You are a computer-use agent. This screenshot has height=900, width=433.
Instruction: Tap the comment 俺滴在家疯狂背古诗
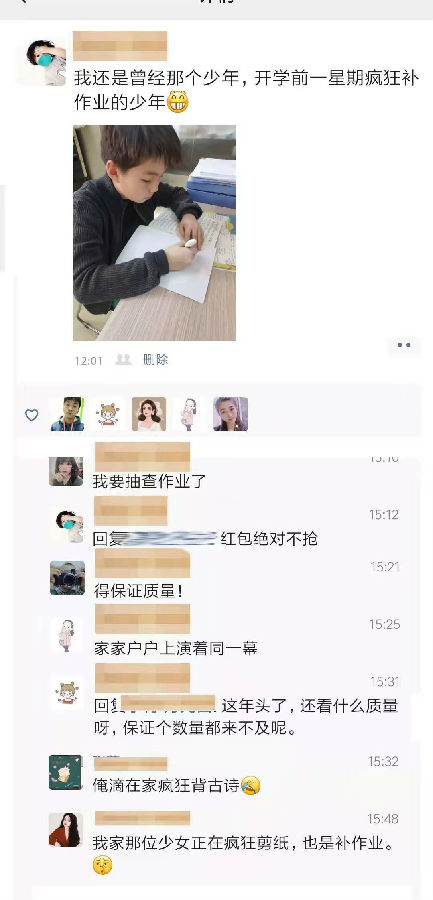pyautogui.click(x=176, y=785)
